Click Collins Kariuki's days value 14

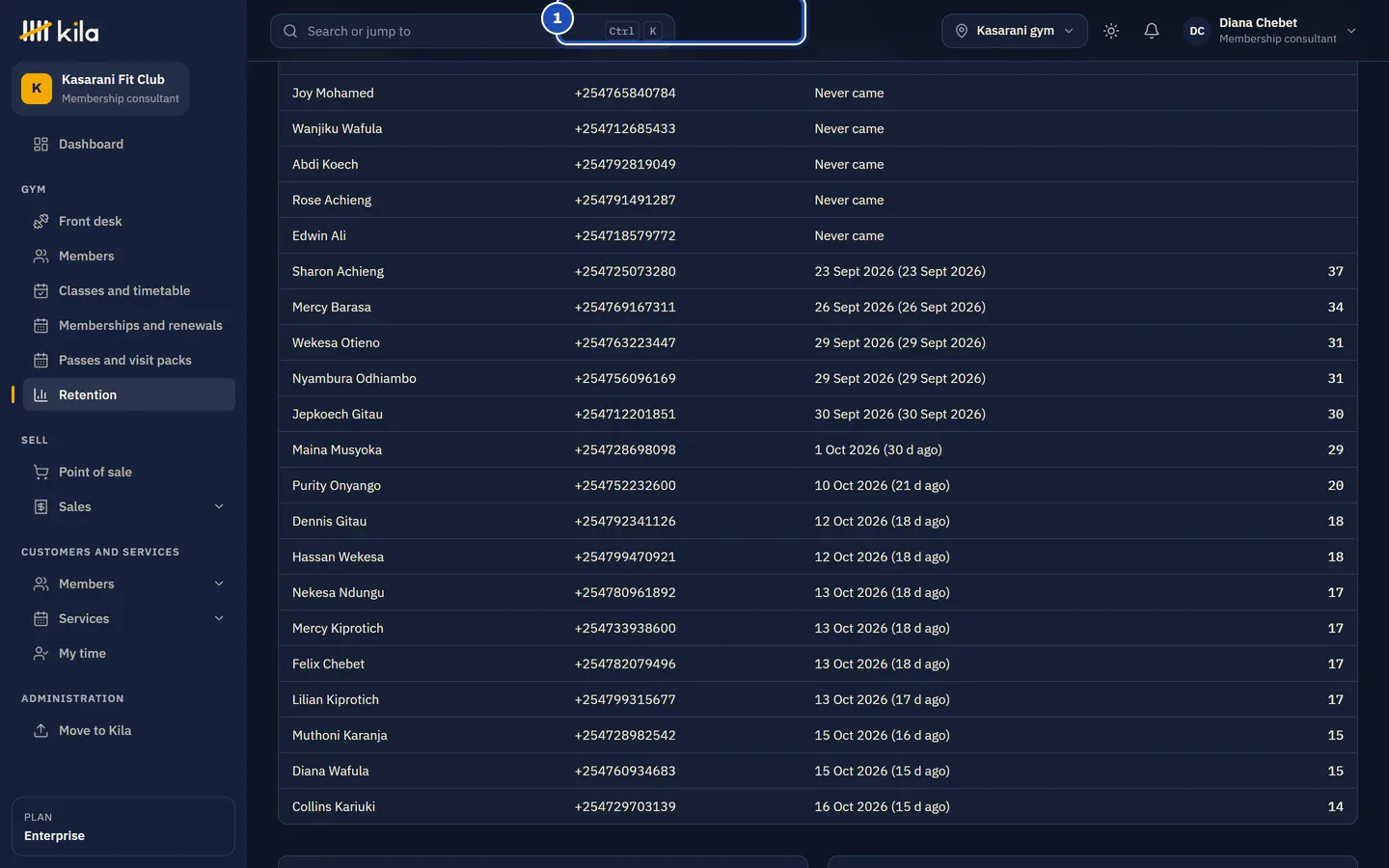pyautogui.click(x=1335, y=806)
